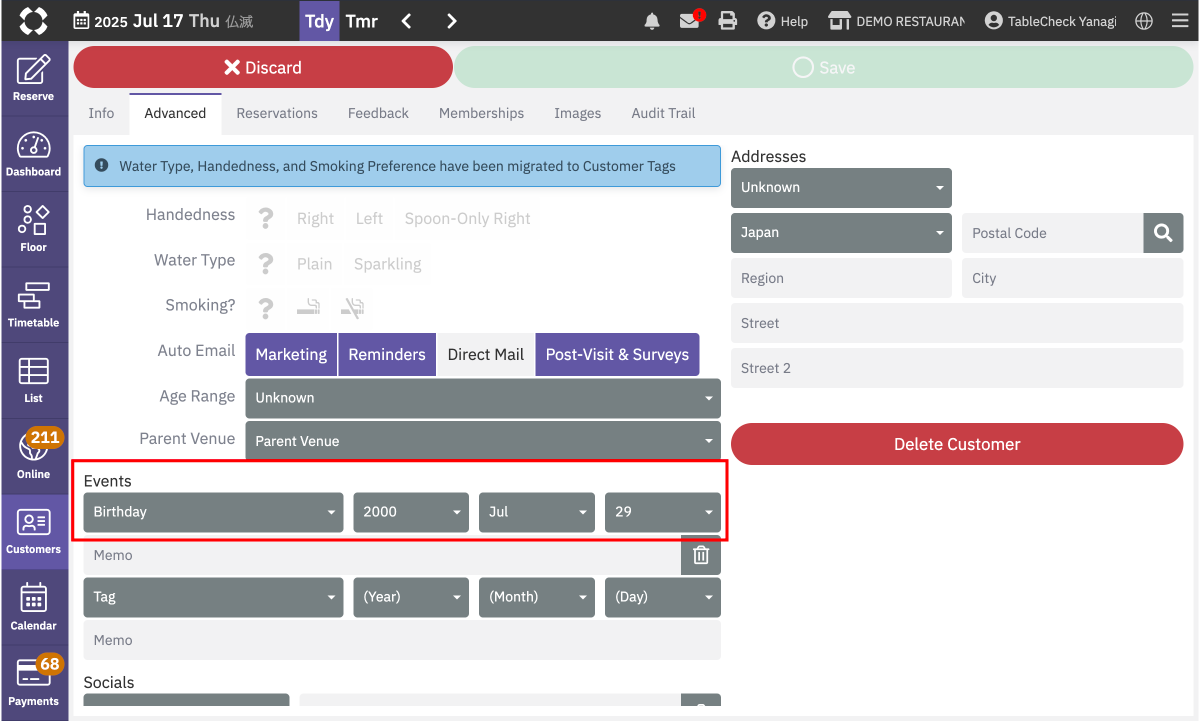Click the date picker showing 2025 Jul 17
Screen dimensions: 1200x721
point(163,21)
